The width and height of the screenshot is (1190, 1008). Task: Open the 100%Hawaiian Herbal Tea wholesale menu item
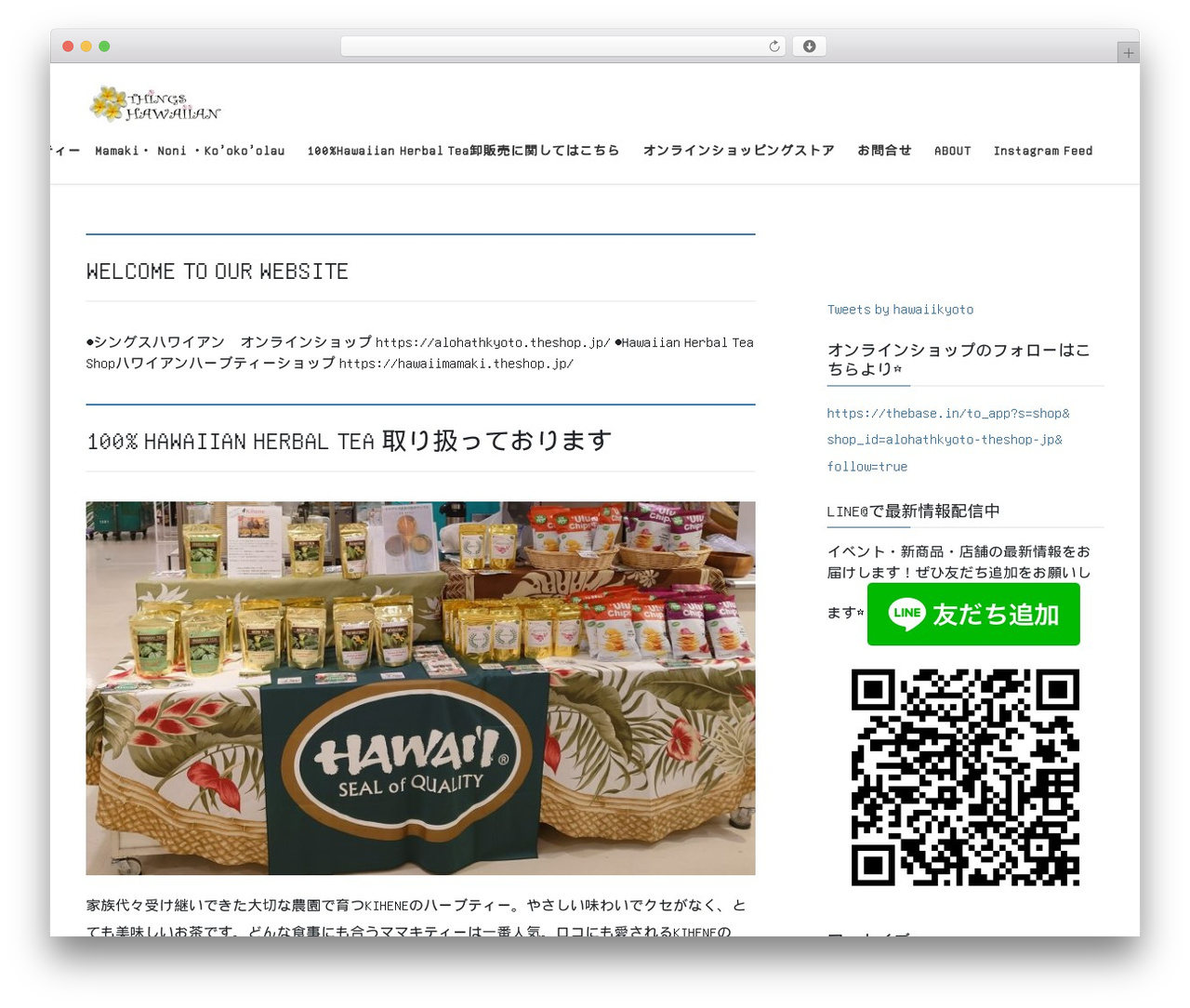[x=463, y=151]
